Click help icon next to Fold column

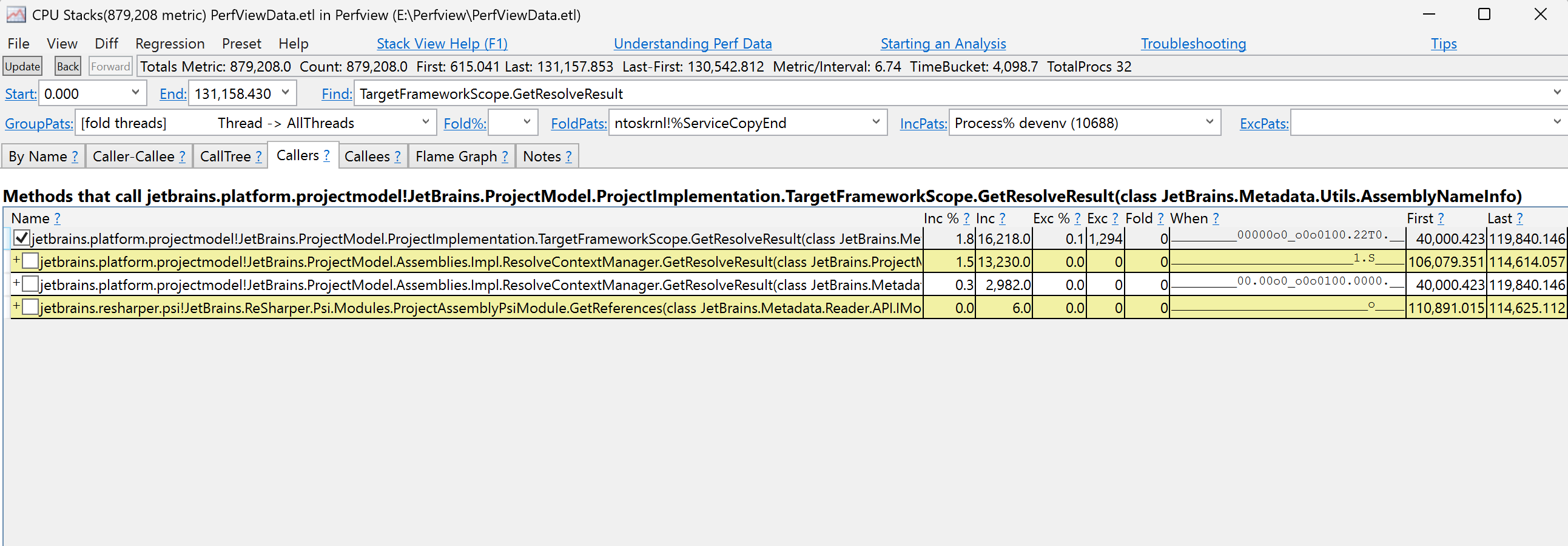click(x=1160, y=218)
